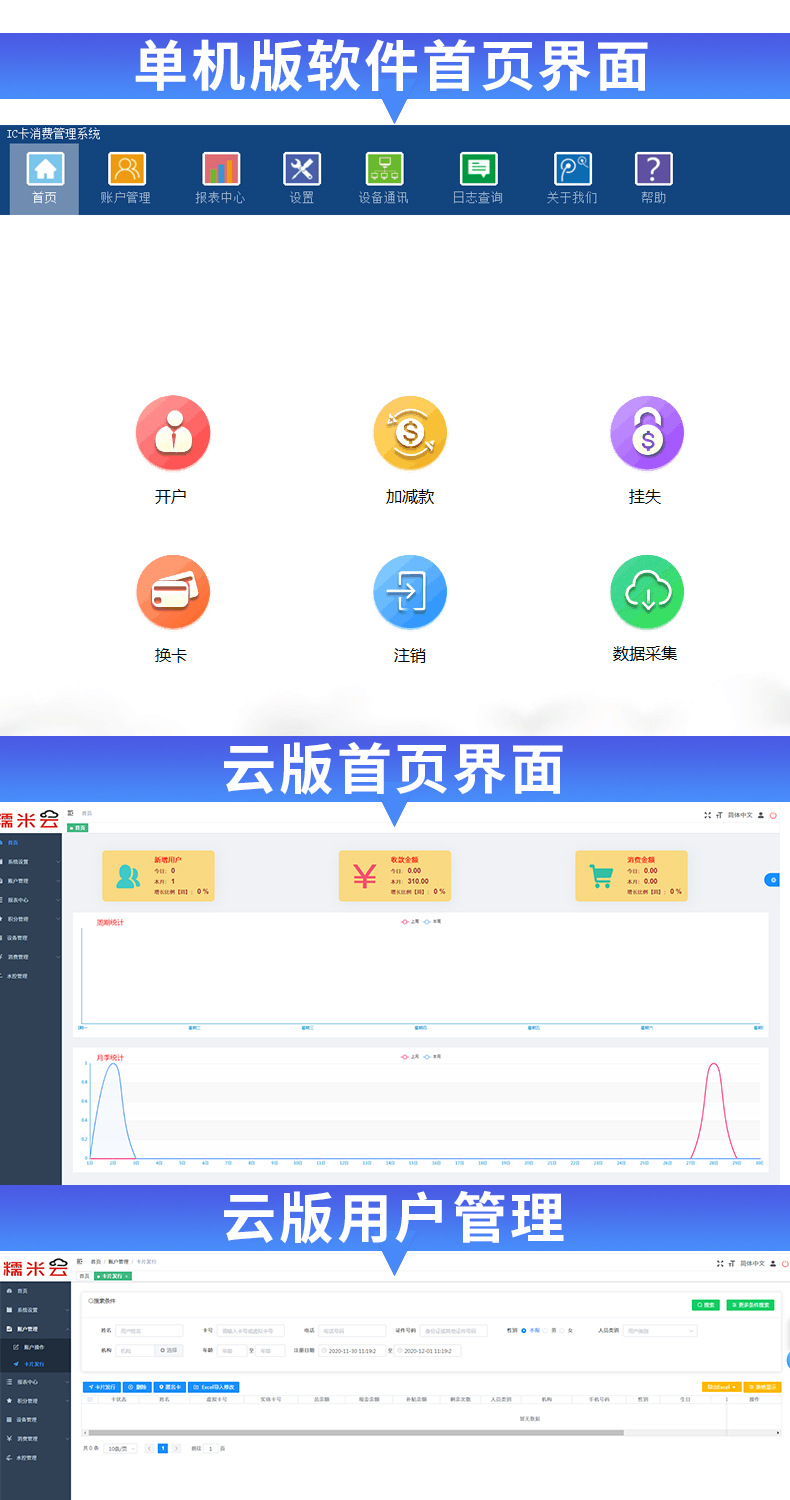Click the page 1 pagination button
The image size is (790, 1500).
(x=163, y=1448)
